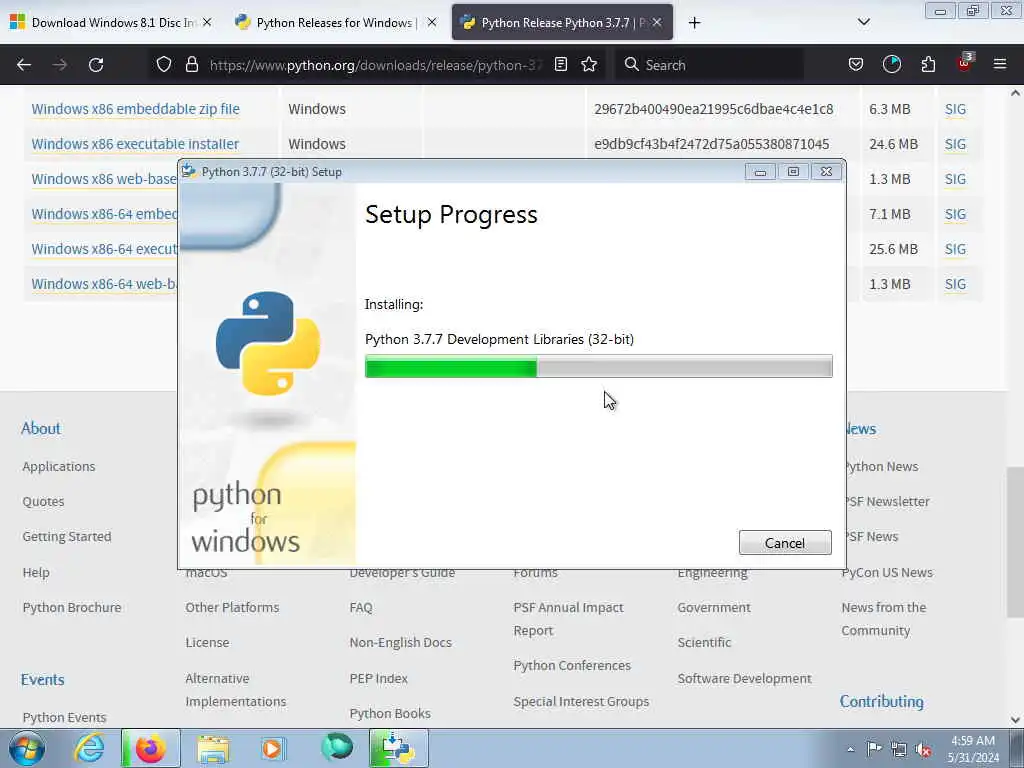Open Windows x86 embeddable zip file link
Screen dimensions: 1024x768
point(135,108)
